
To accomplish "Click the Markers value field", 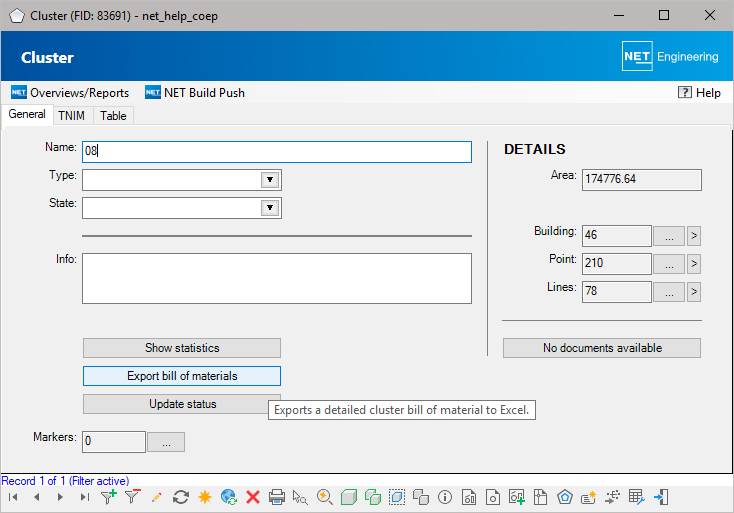I will [x=114, y=442].
